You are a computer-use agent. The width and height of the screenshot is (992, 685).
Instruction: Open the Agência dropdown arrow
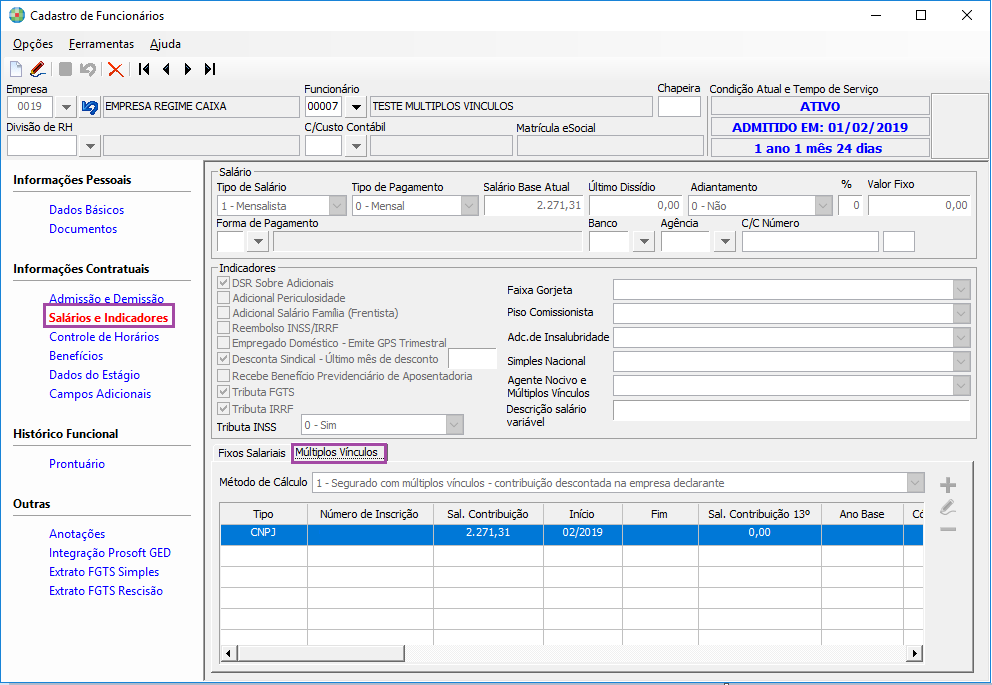(x=725, y=242)
